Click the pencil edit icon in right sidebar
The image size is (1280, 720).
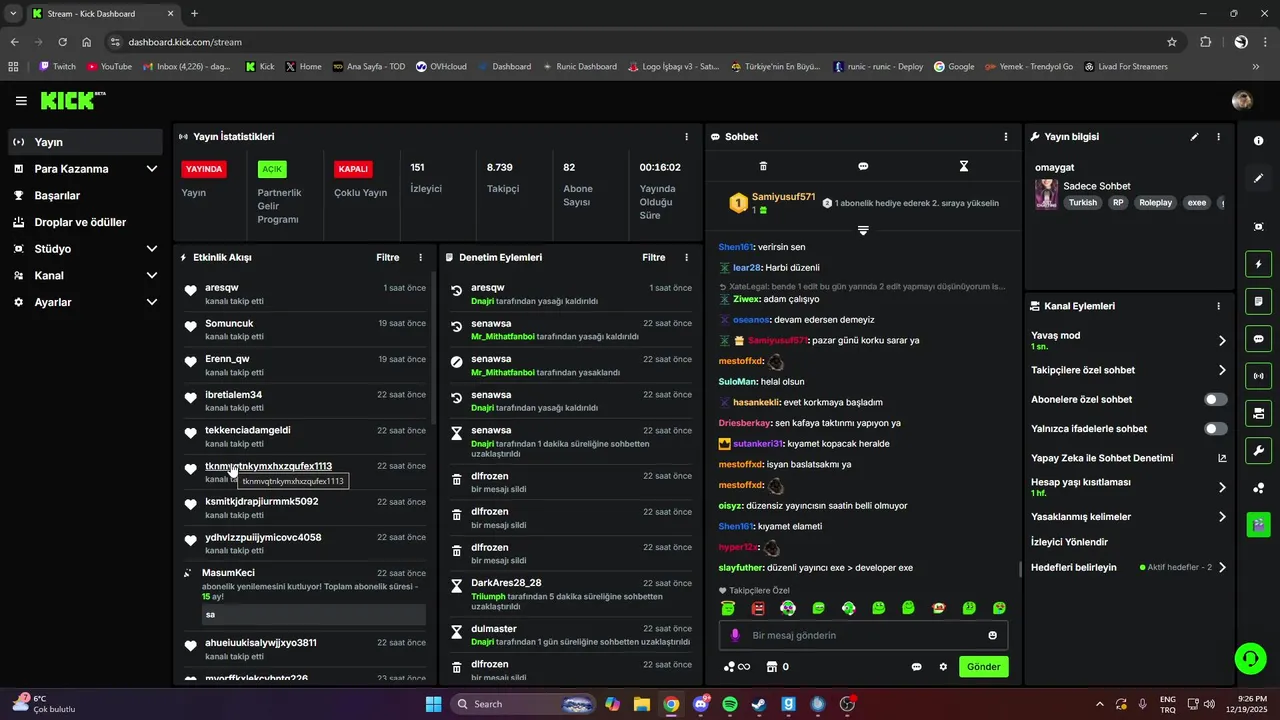coord(1258,178)
